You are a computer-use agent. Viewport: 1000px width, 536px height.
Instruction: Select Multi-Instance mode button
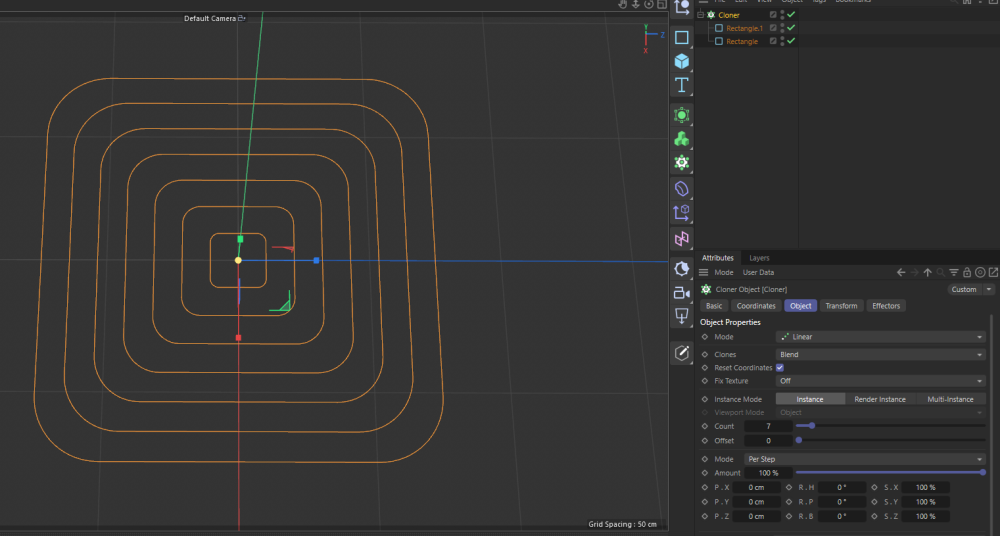(x=950, y=399)
